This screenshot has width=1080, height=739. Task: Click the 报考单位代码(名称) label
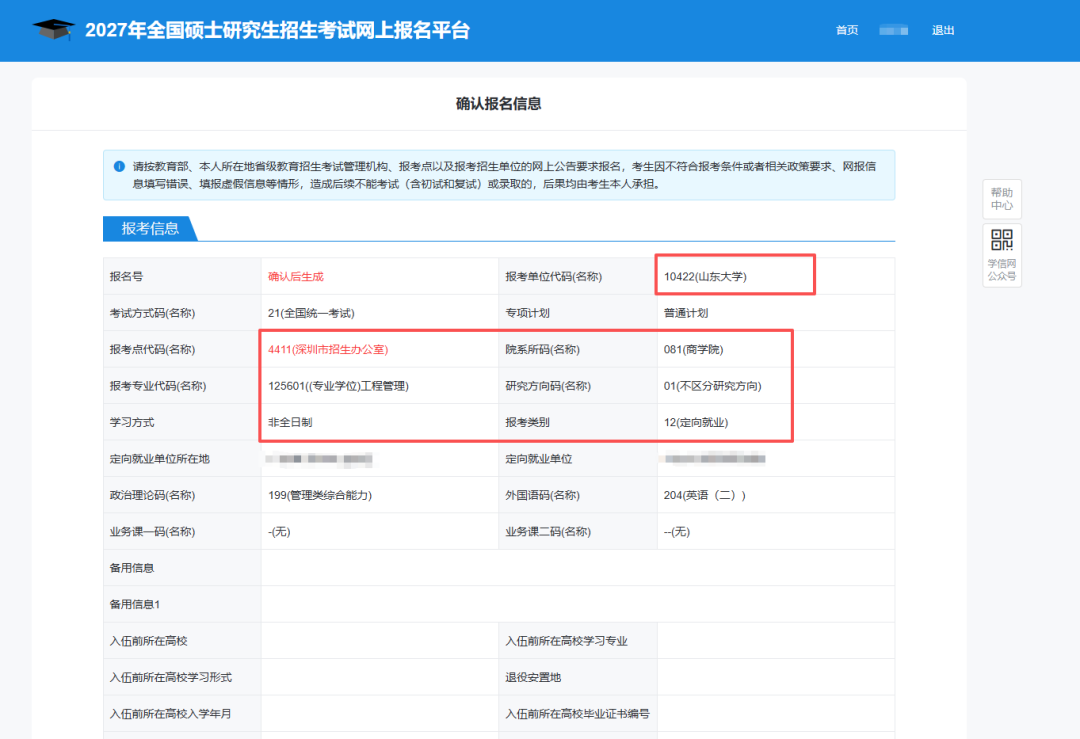pos(553,277)
